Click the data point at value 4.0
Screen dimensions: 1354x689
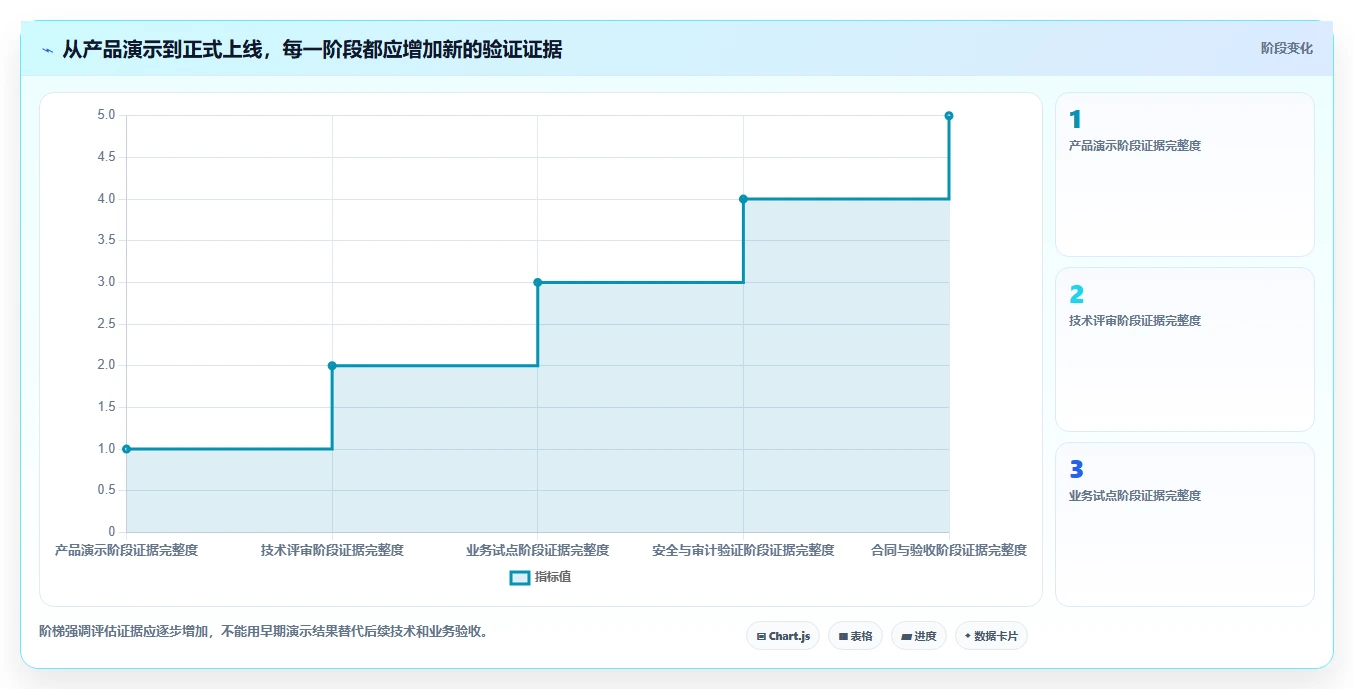[x=743, y=199]
